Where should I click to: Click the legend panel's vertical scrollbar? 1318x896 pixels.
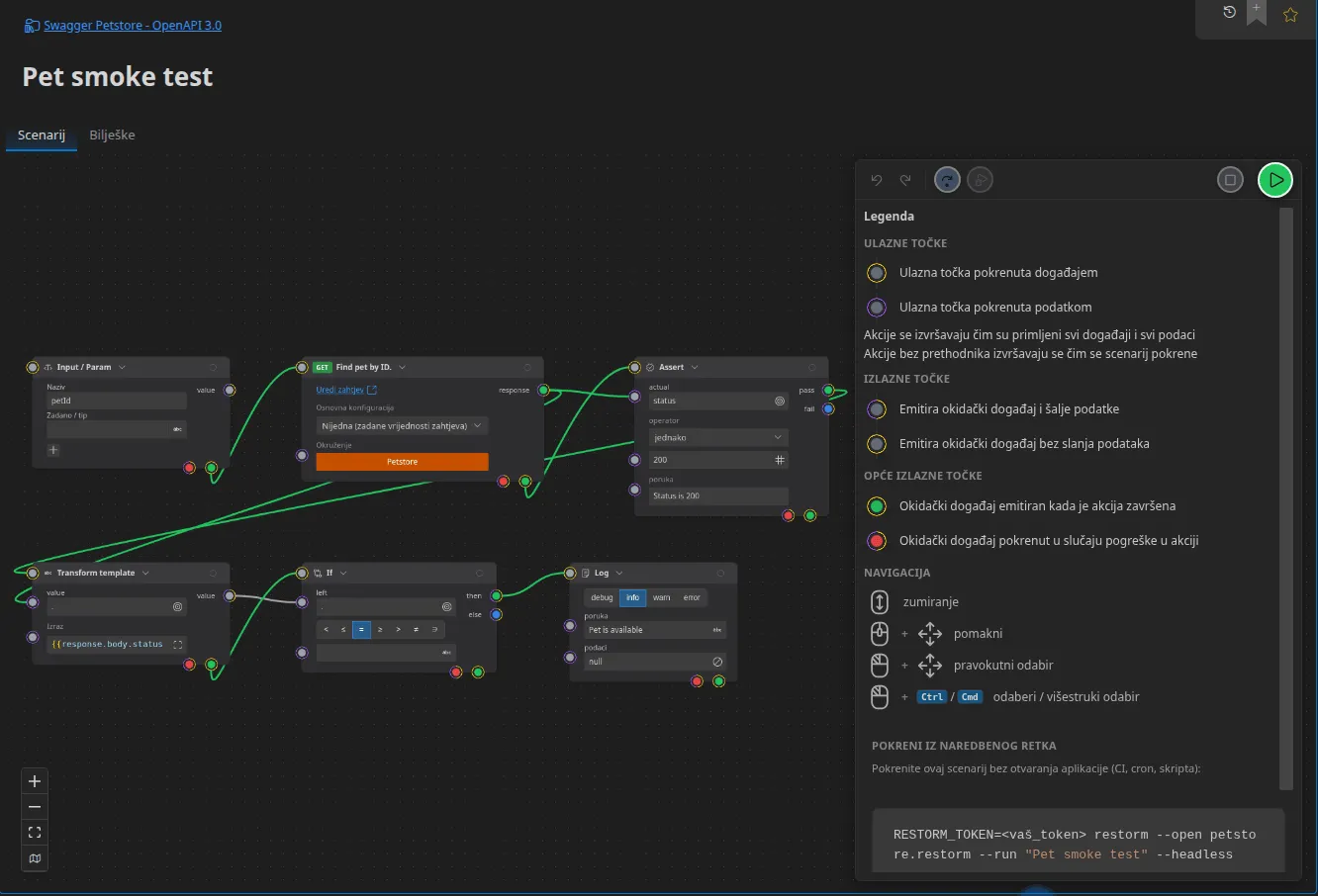(x=1286, y=498)
